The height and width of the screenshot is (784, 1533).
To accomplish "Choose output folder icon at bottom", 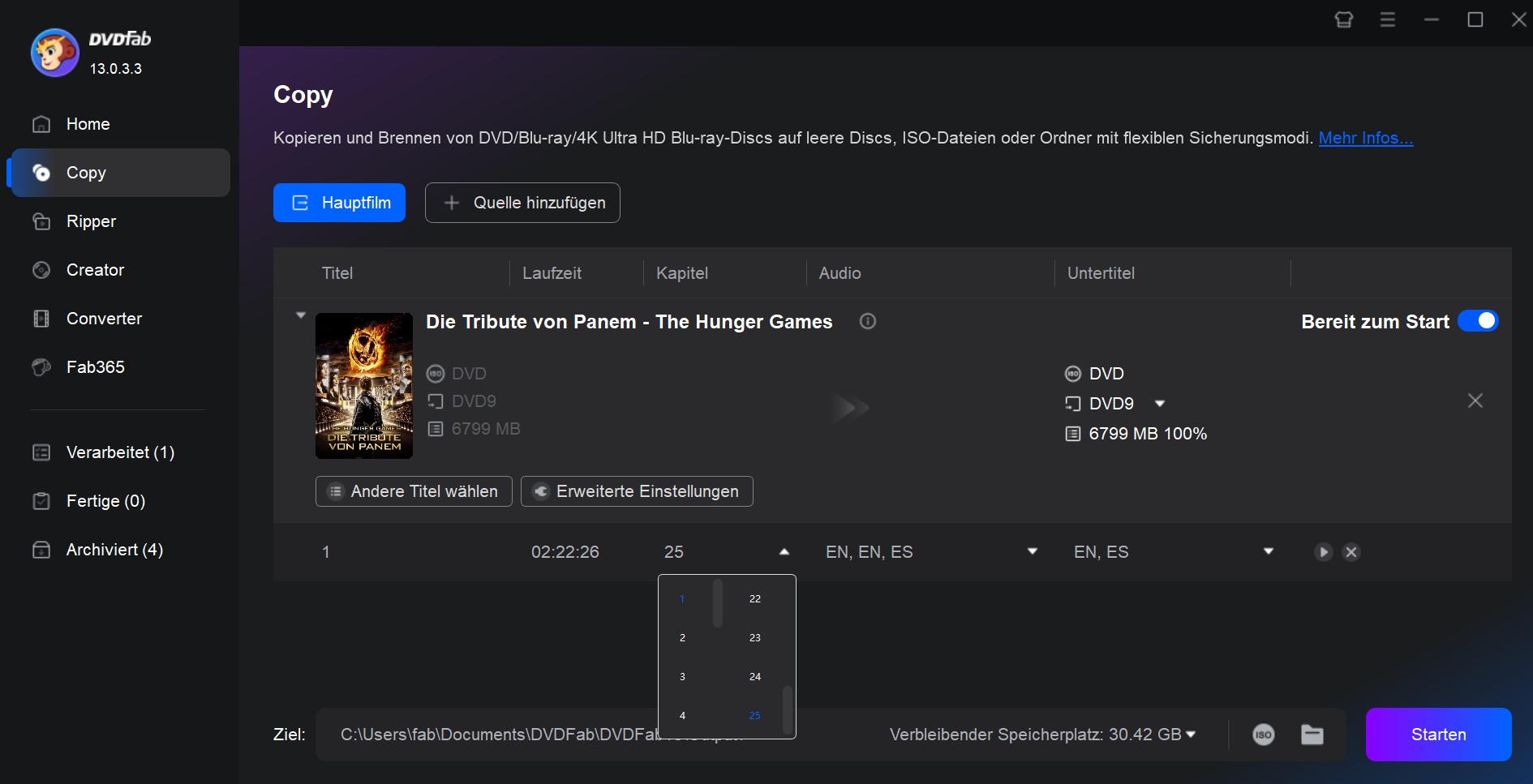I will [1312, 735].
